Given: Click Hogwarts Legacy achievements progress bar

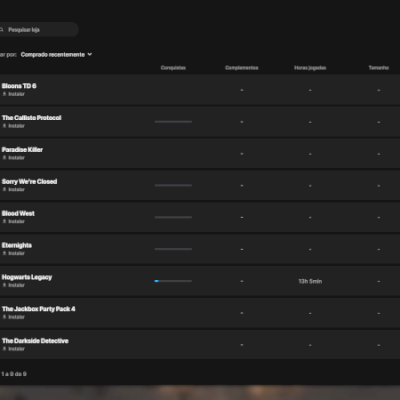Looking at the screenshot, I should tap(173, 281).
